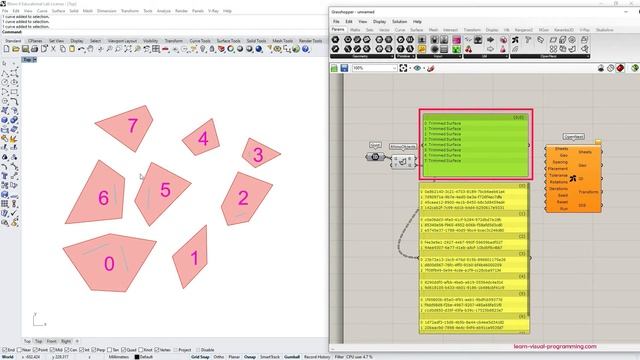640x360 pixels.
Task: Toggle Grid Snap in Rhino status bar
Action: [200, 357]
